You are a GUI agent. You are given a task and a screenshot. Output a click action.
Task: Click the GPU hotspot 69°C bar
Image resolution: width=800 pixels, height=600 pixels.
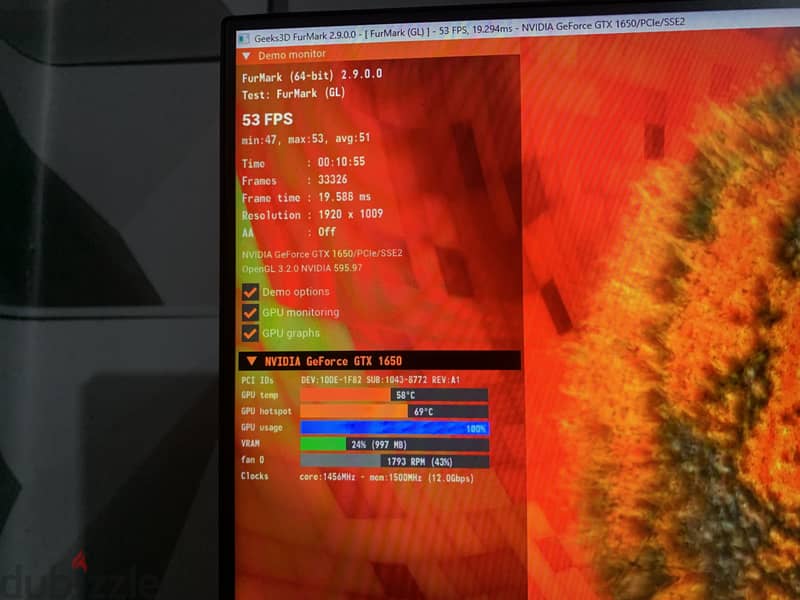click(394, 411)
